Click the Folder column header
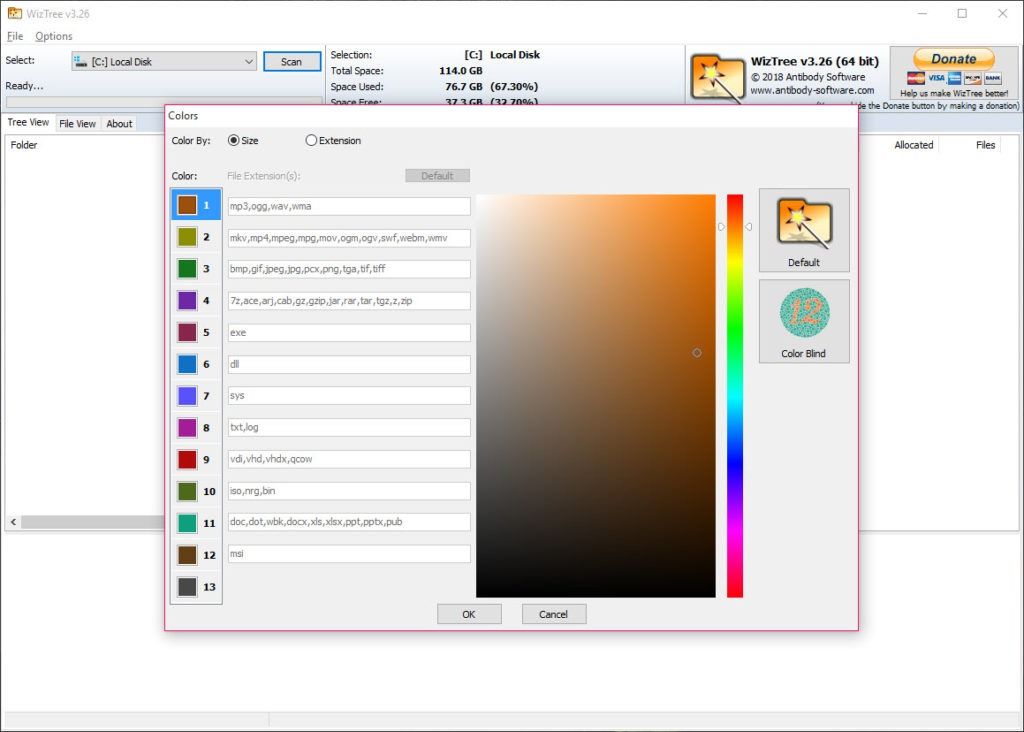The height and width of the screenshot is (732, 1024). [x=24, y=145]
